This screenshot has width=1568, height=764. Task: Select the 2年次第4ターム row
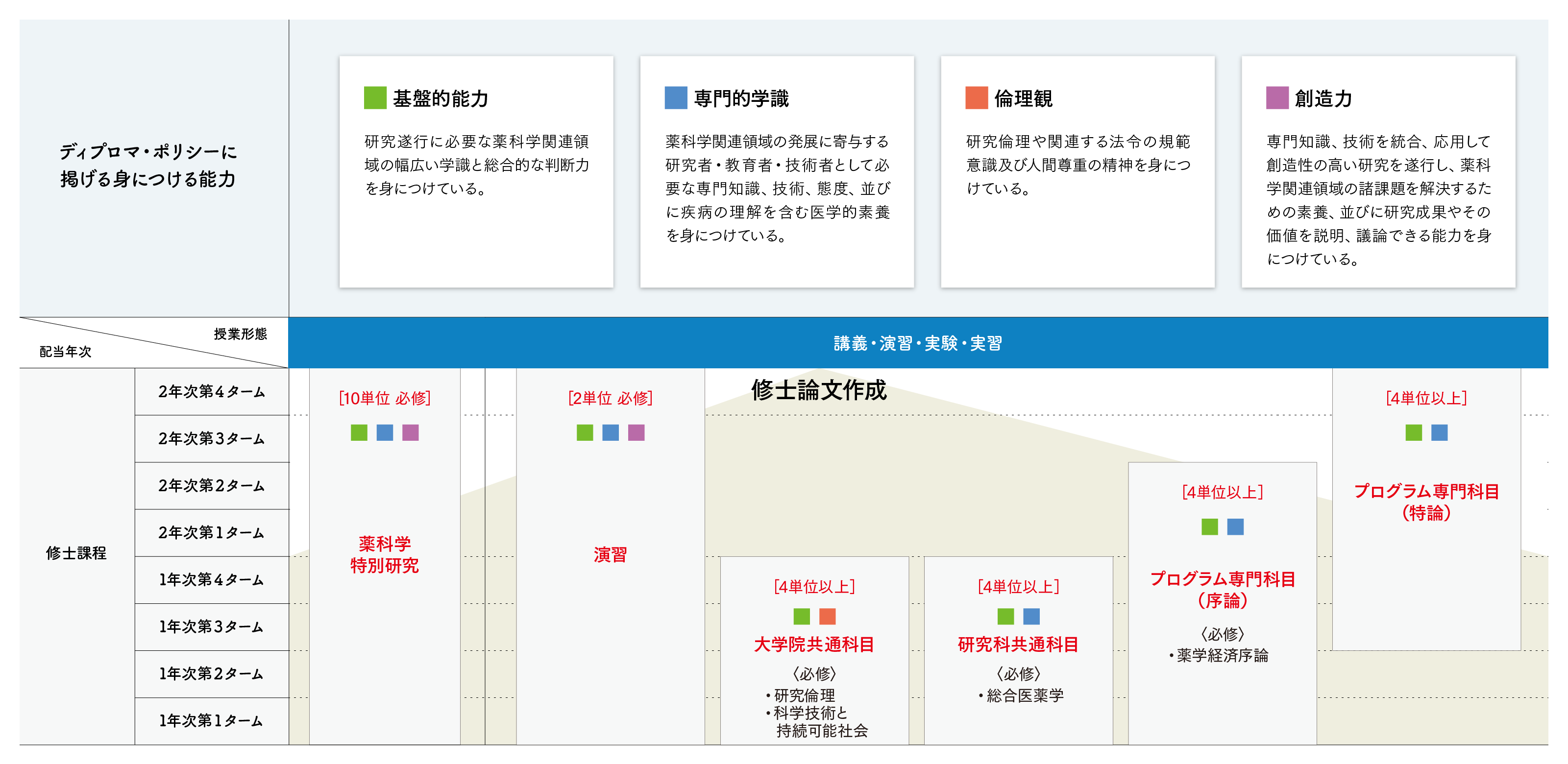pos(211,392)
